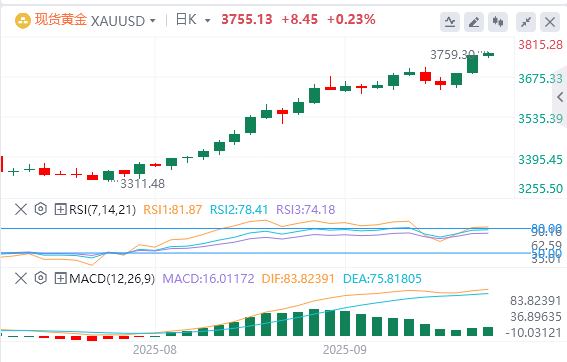This screenshot has width=567, height=362.
Task: Open the 日K timeframe dropdown
Action: pyautogui.click(x=208, y=21)
